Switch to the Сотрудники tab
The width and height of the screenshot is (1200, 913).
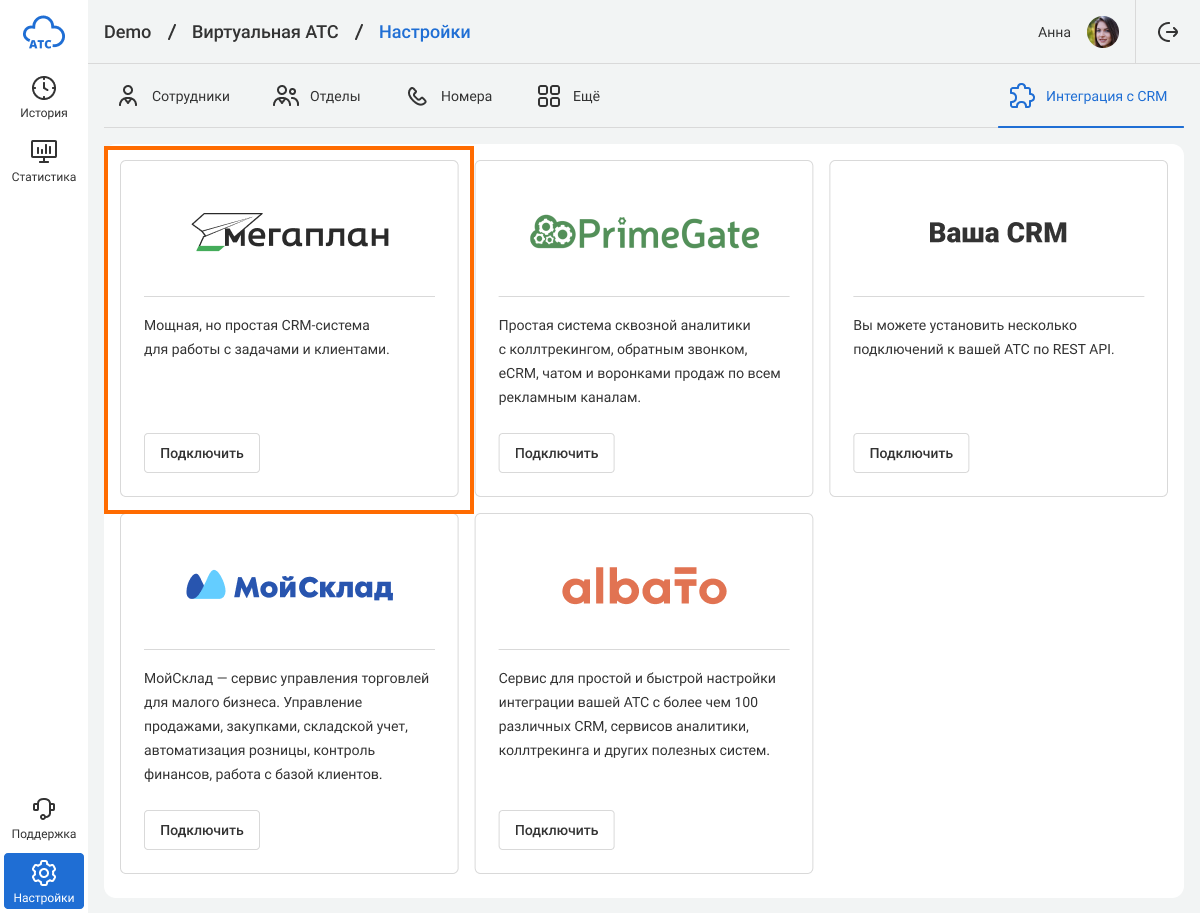pyautogui.click(x=173, y=97)
